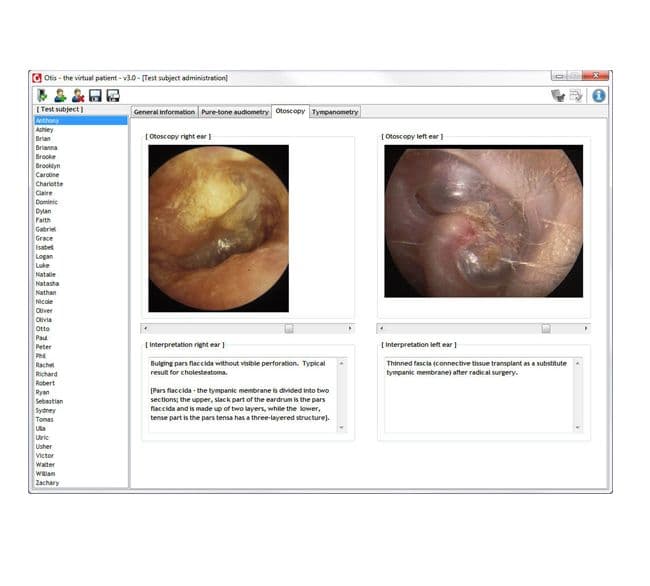The image size is (650, 586).
Task: Click the save floppy disk icon
Action: (x=95, y=95)
